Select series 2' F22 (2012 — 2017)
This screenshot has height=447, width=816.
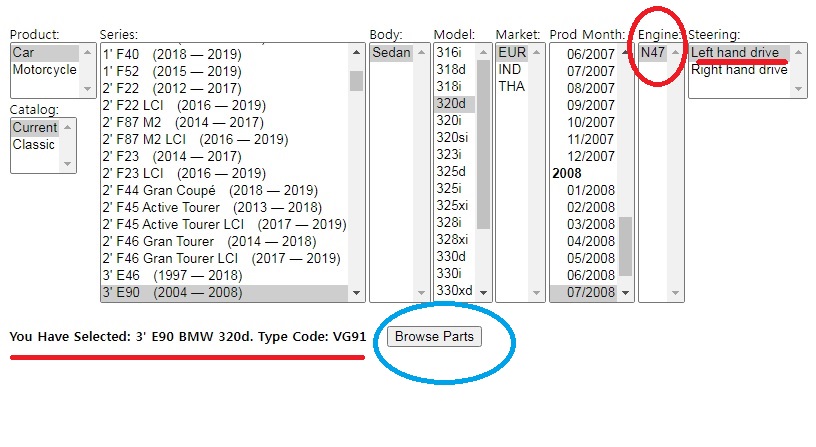pos(225,88)
